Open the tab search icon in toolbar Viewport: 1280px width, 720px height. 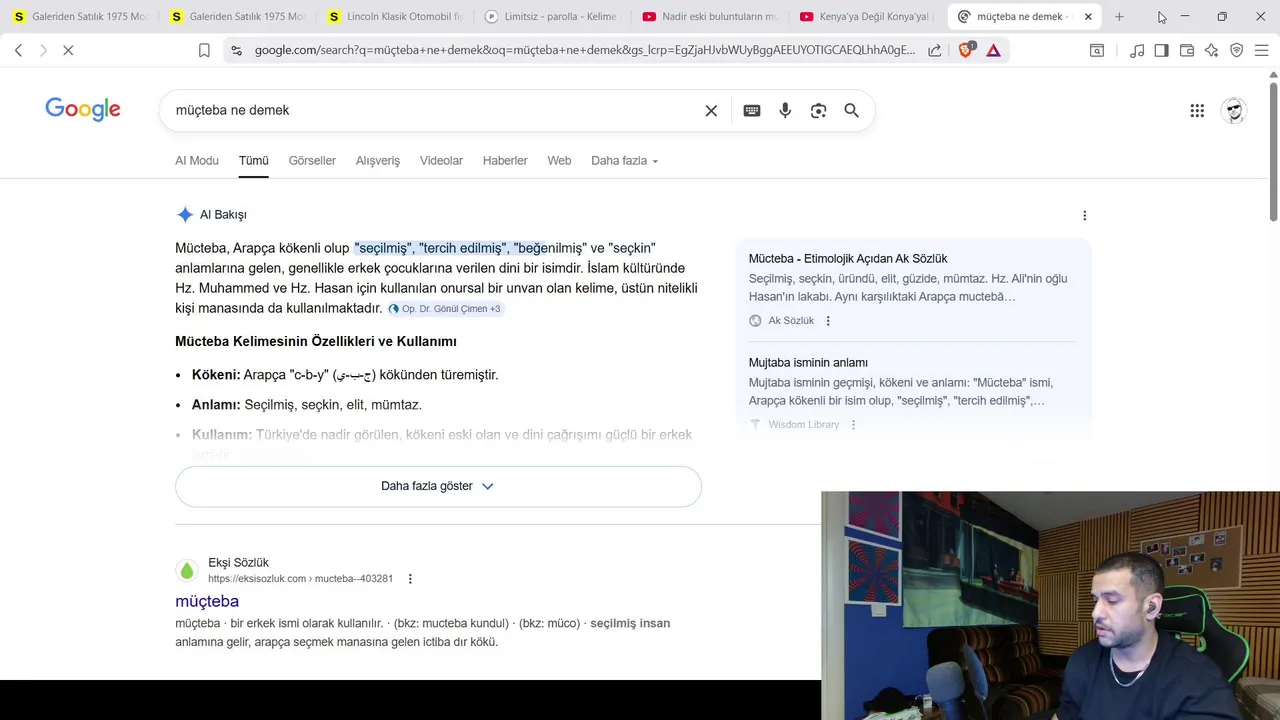coord(1097,50)
